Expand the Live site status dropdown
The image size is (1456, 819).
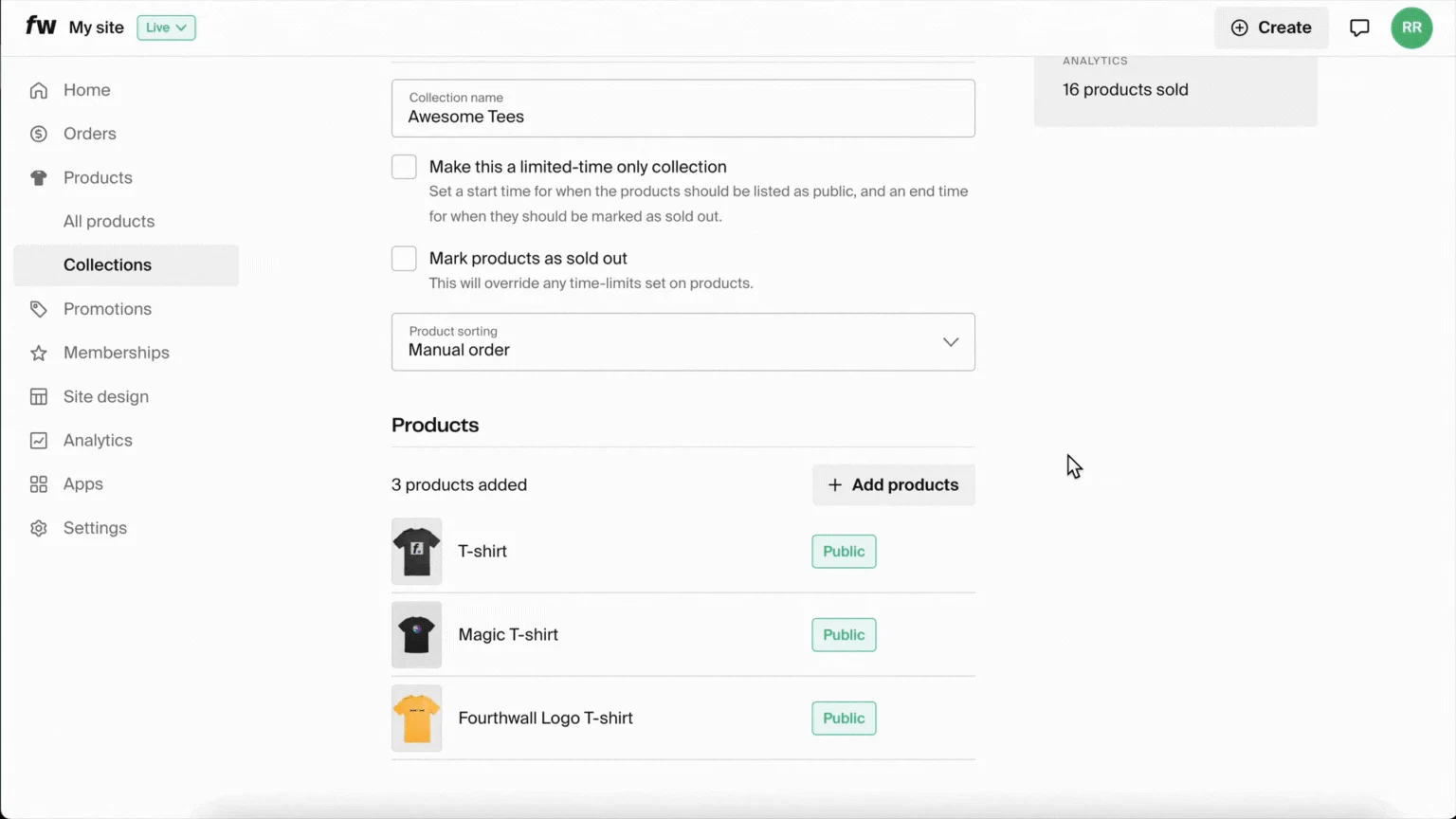pyautogui.click(x=166, y=27)
